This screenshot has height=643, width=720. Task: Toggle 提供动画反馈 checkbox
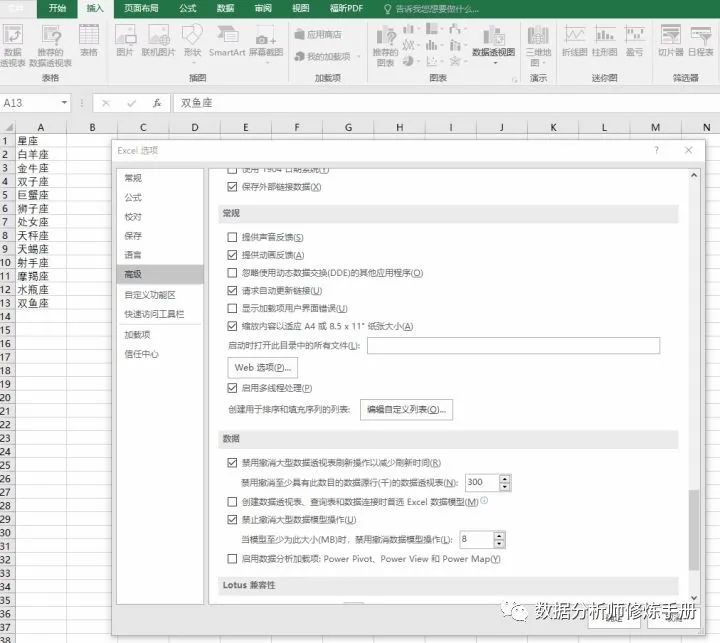pos(232,255)
